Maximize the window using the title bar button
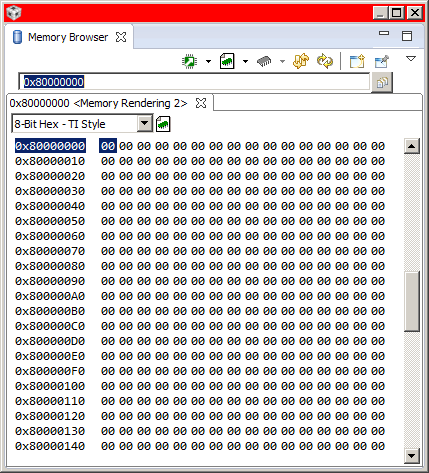The height and width of the screenshot is (473, 429). pos(397,13)
